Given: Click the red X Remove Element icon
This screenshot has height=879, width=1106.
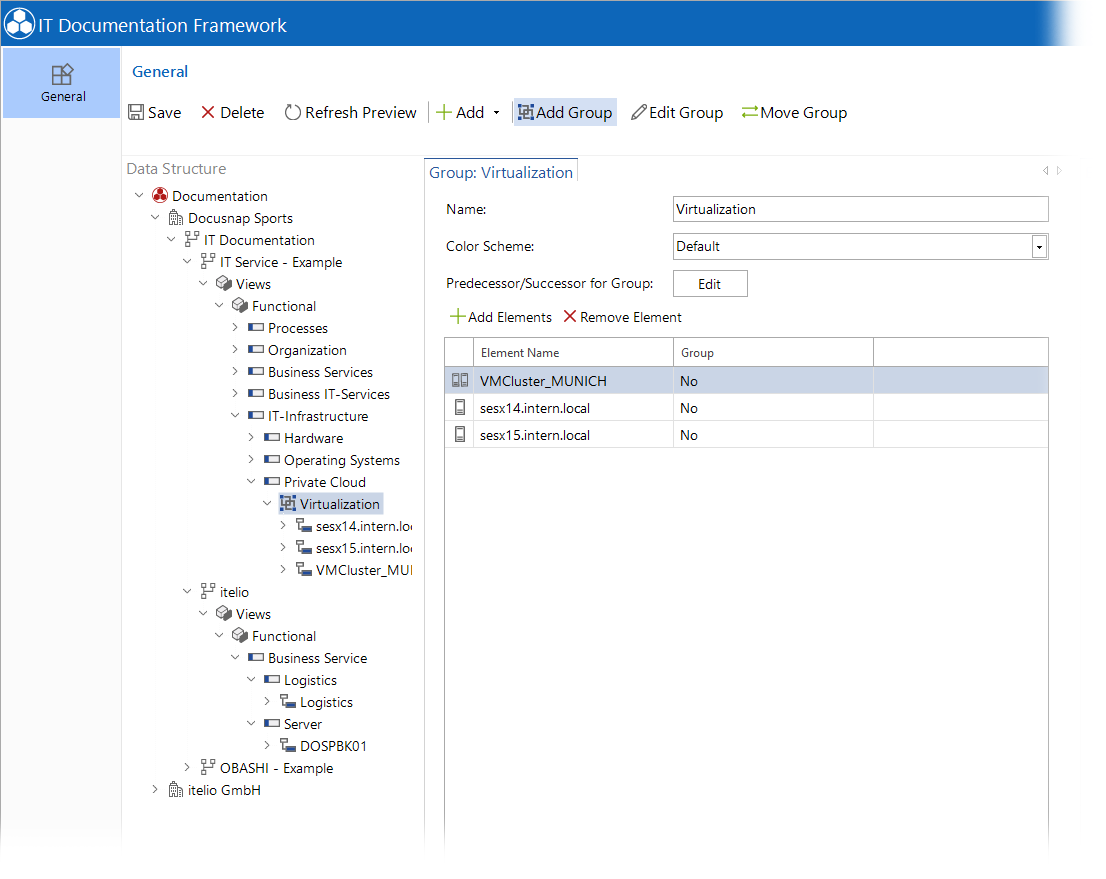Looking at the screenshot, I should tap(570, 317).
